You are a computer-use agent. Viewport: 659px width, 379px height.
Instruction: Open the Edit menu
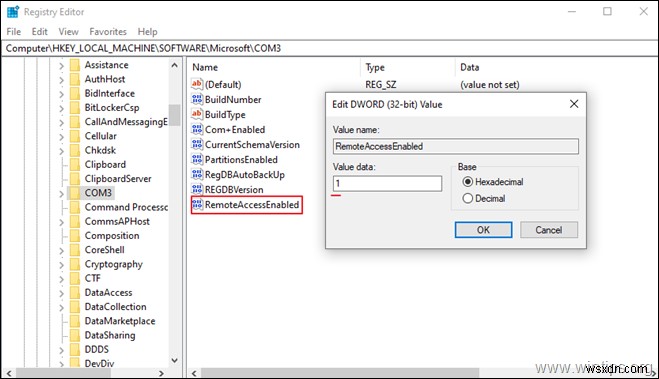point(40,32)
